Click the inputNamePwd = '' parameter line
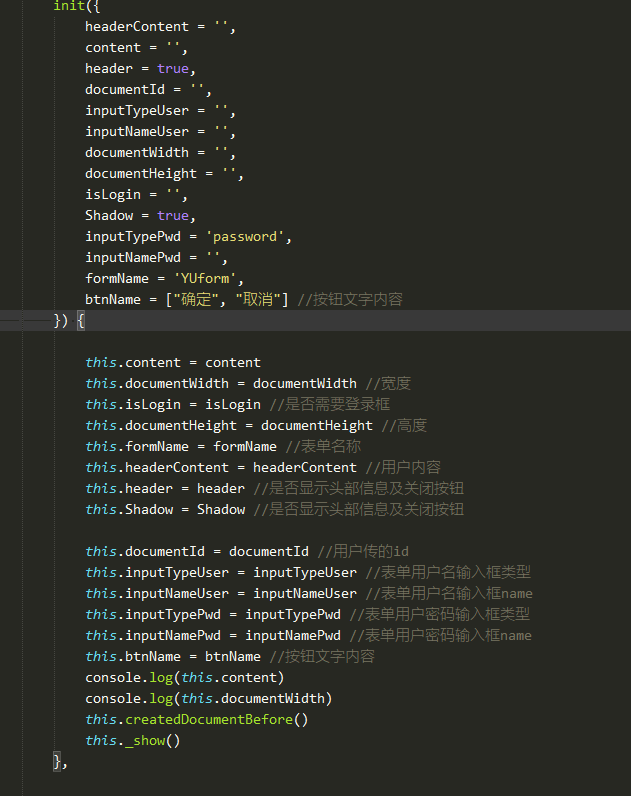 coord(156,258)
